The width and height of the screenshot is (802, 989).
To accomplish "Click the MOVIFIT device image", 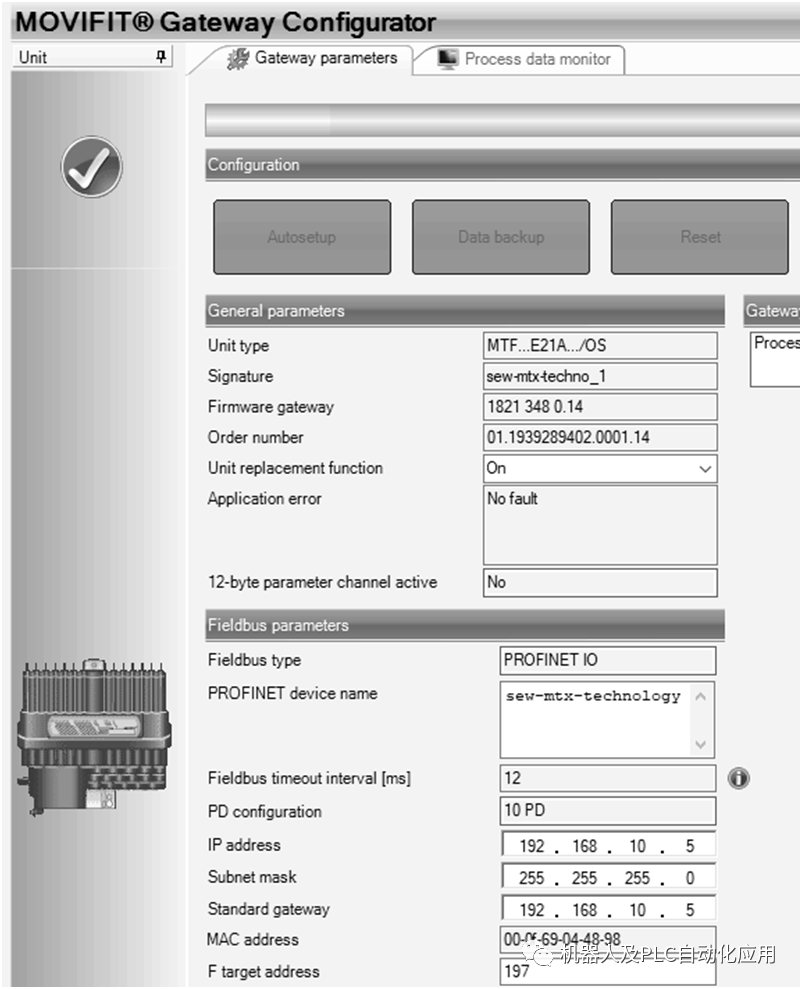I will (x=94, y=737).
